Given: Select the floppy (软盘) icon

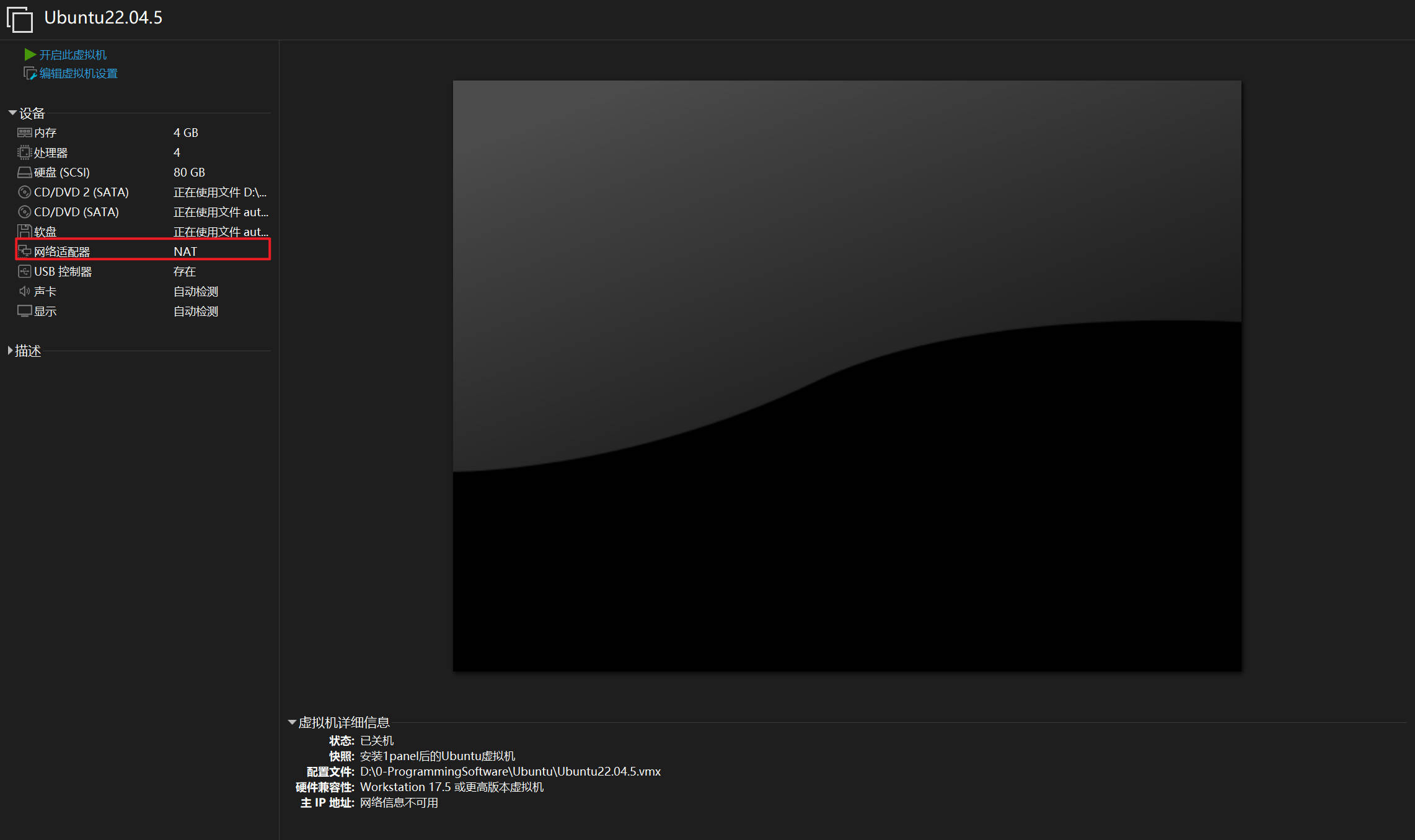Looking at the screenshot, I should coord(24,232).
